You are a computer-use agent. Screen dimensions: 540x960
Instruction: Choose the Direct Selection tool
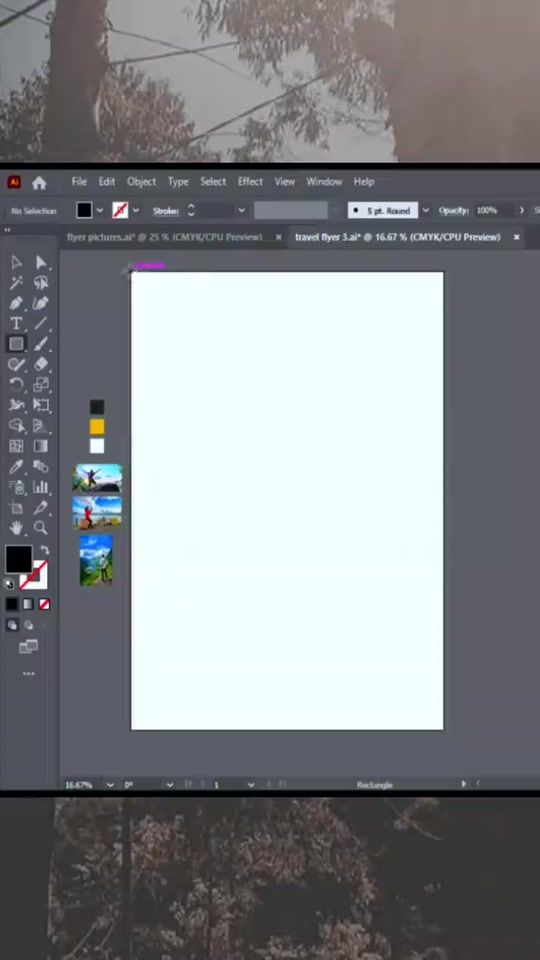pyautogui.click(x=41, y=263)
